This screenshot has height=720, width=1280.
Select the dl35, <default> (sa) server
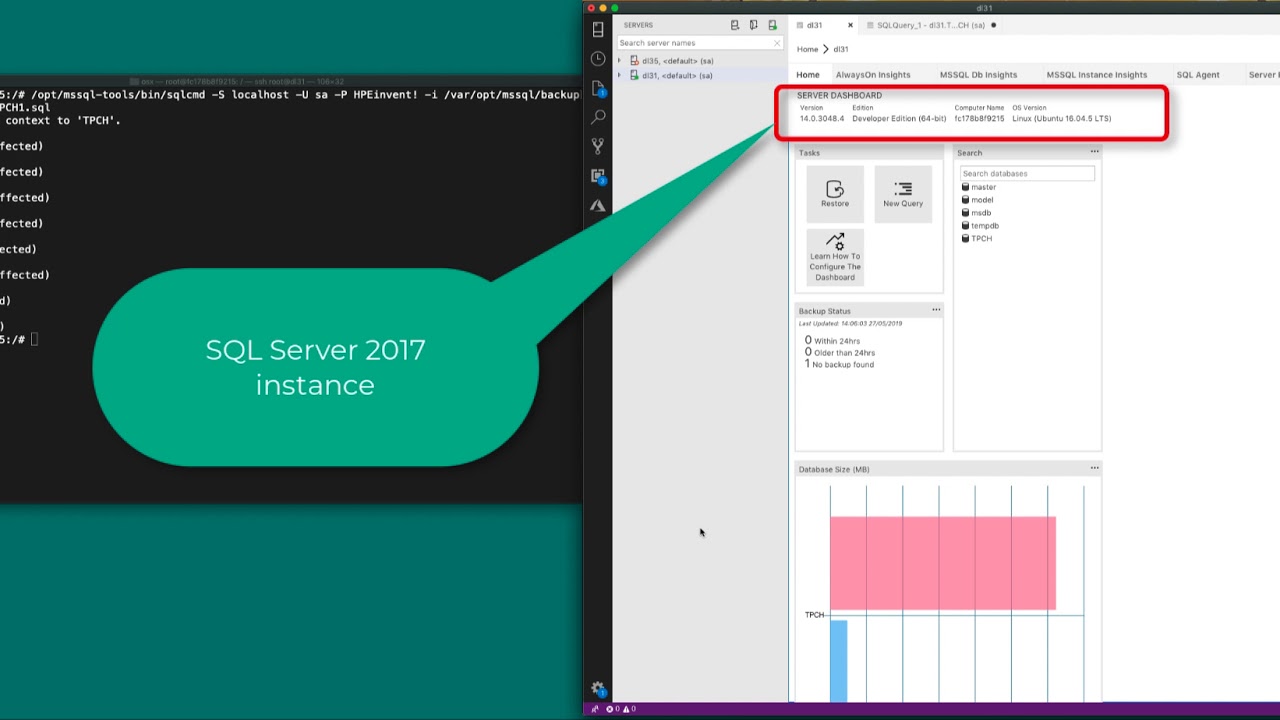[x=677, y=61]
